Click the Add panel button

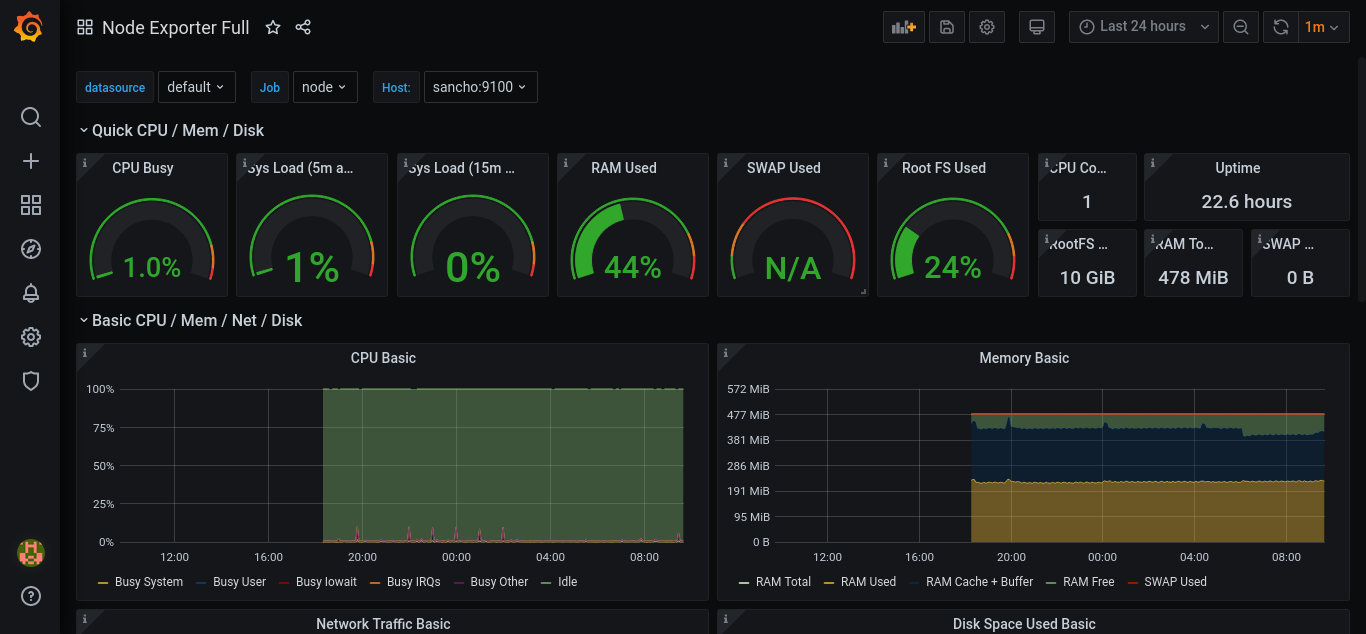pyautogui.click(x=904, y=27)
